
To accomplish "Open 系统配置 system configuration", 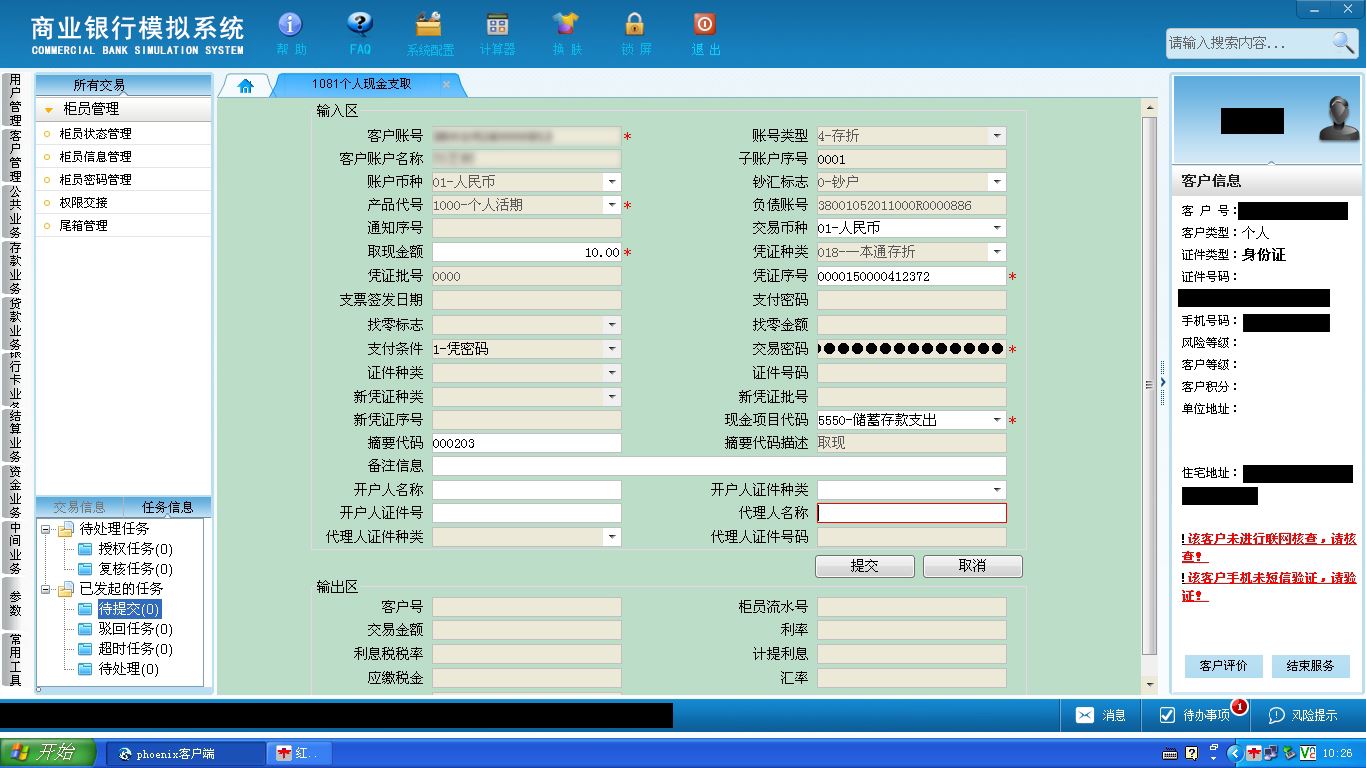I will [x=429, y=33].
